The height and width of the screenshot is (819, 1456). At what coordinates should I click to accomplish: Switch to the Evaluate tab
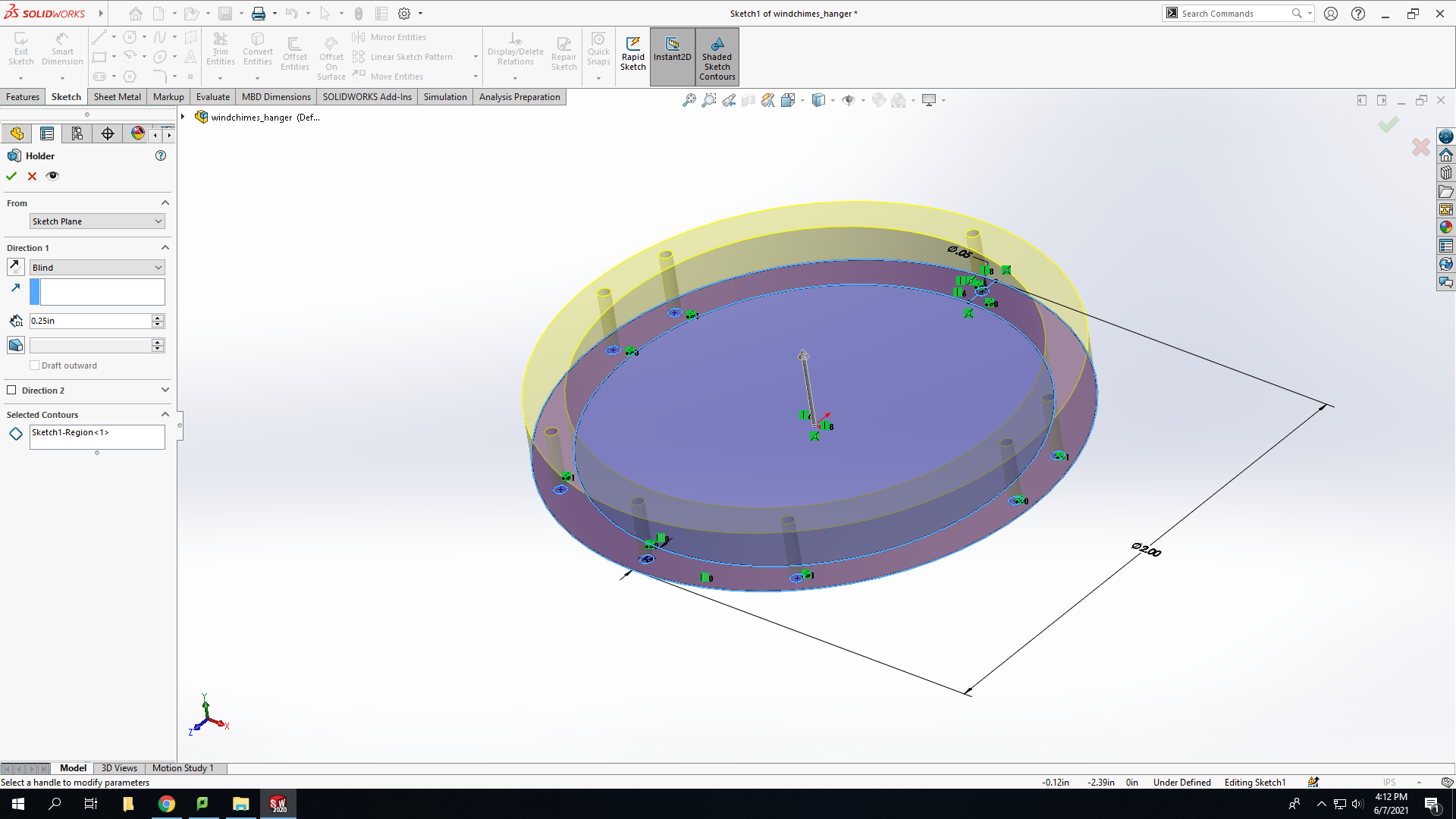click(213, 97)
